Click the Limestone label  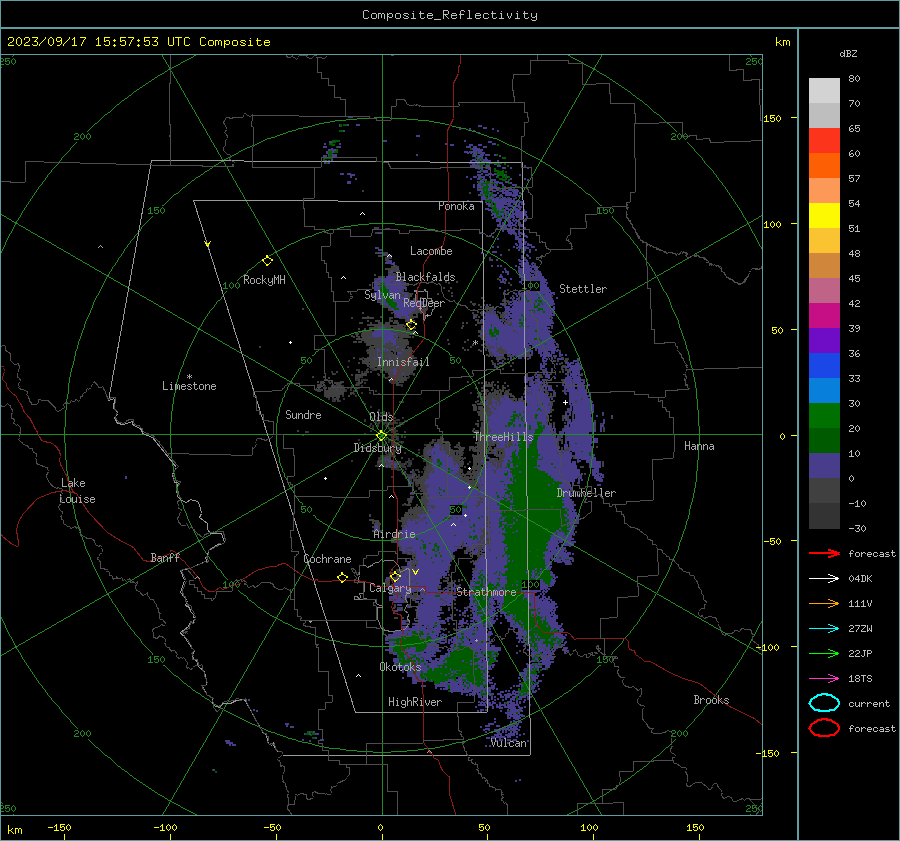pyautogui.click(x=189, y=386)
